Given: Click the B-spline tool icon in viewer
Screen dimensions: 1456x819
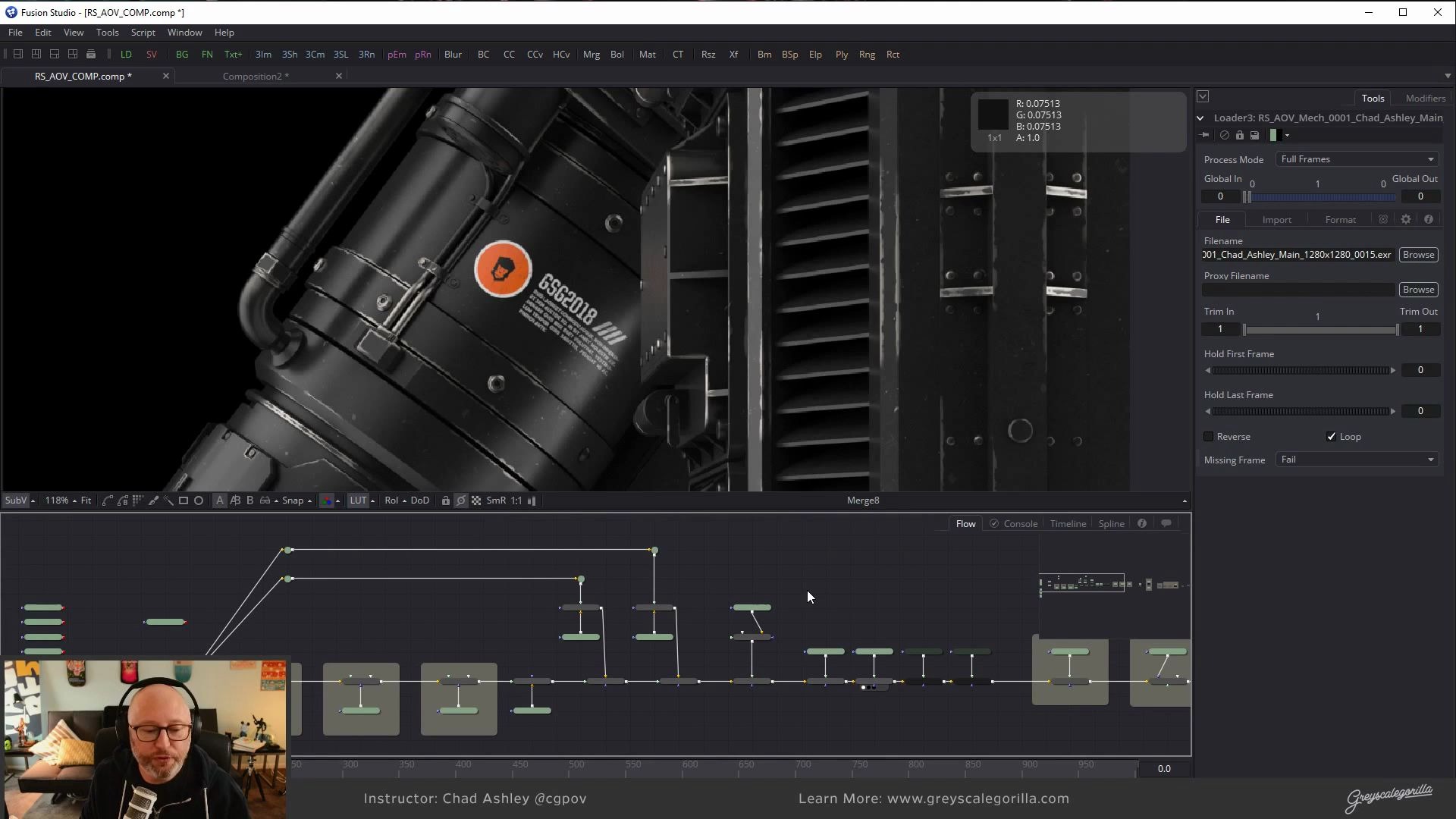Looking at the screenshot, I should pos(123,500).
